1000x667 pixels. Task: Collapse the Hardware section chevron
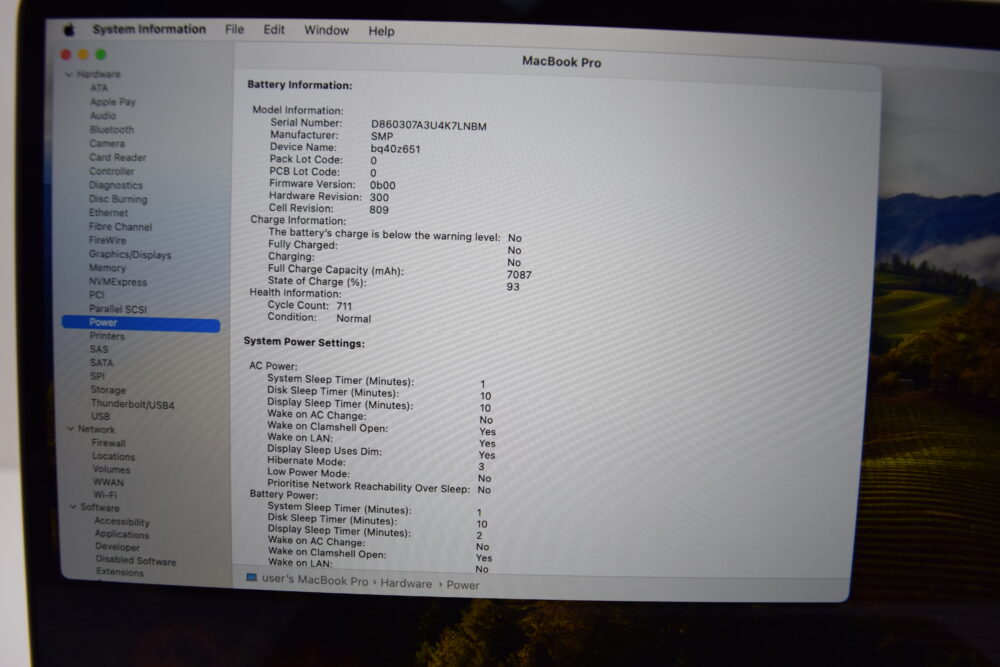click(x=69, y=75)
